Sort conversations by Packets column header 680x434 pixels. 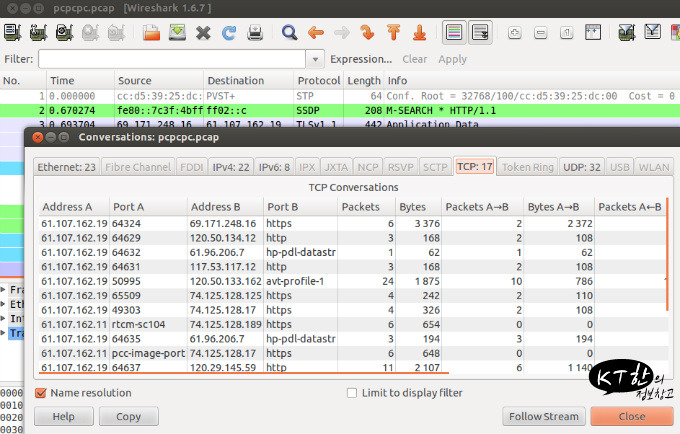coord(367,207)
